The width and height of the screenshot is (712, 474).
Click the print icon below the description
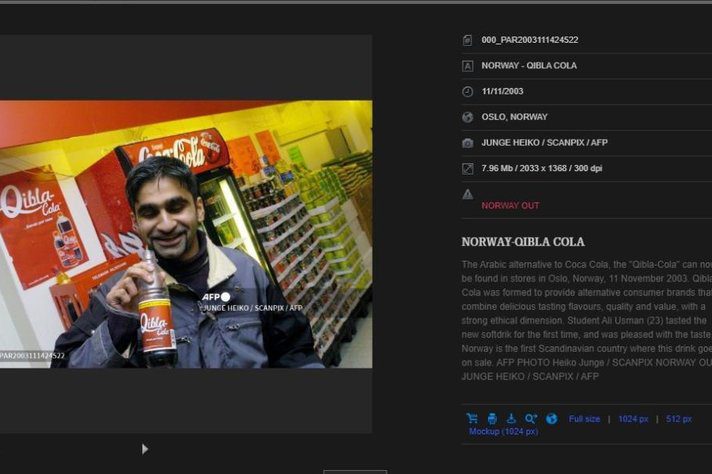(492, 418)
